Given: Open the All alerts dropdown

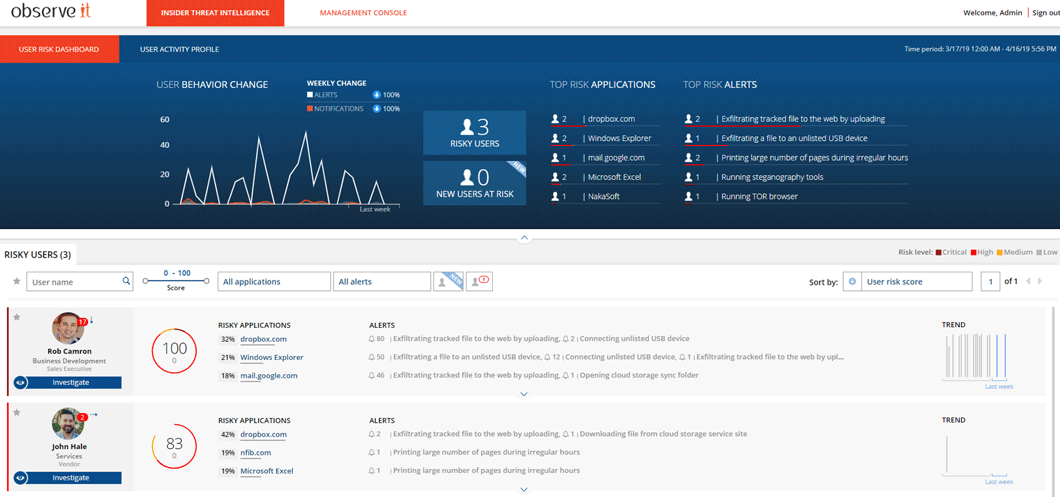Looking at the screenshot, I should point(381,282).
